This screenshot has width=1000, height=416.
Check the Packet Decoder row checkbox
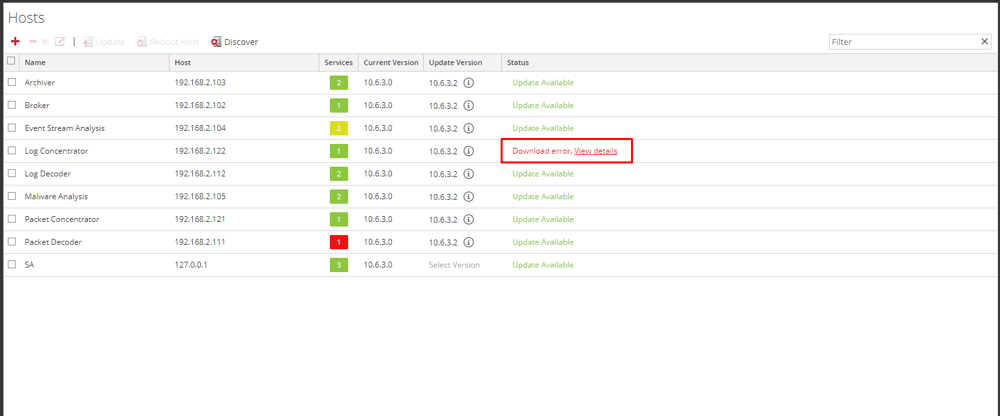[x=11, y=242]
